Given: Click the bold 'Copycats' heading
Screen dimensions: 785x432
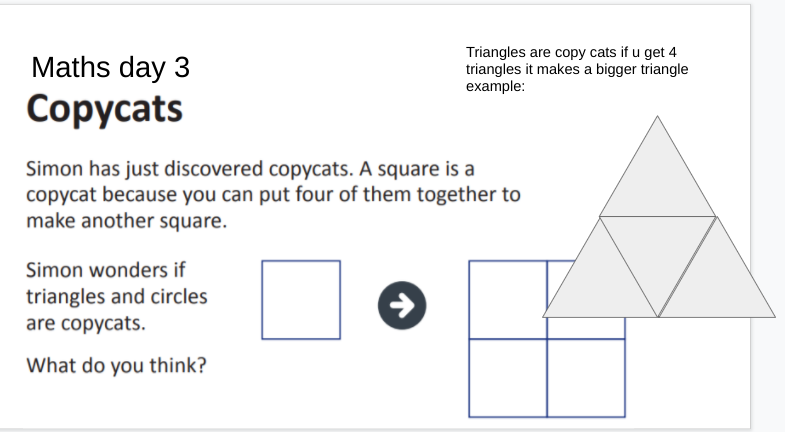Looking at the screenshot, I should coord(105,109).
